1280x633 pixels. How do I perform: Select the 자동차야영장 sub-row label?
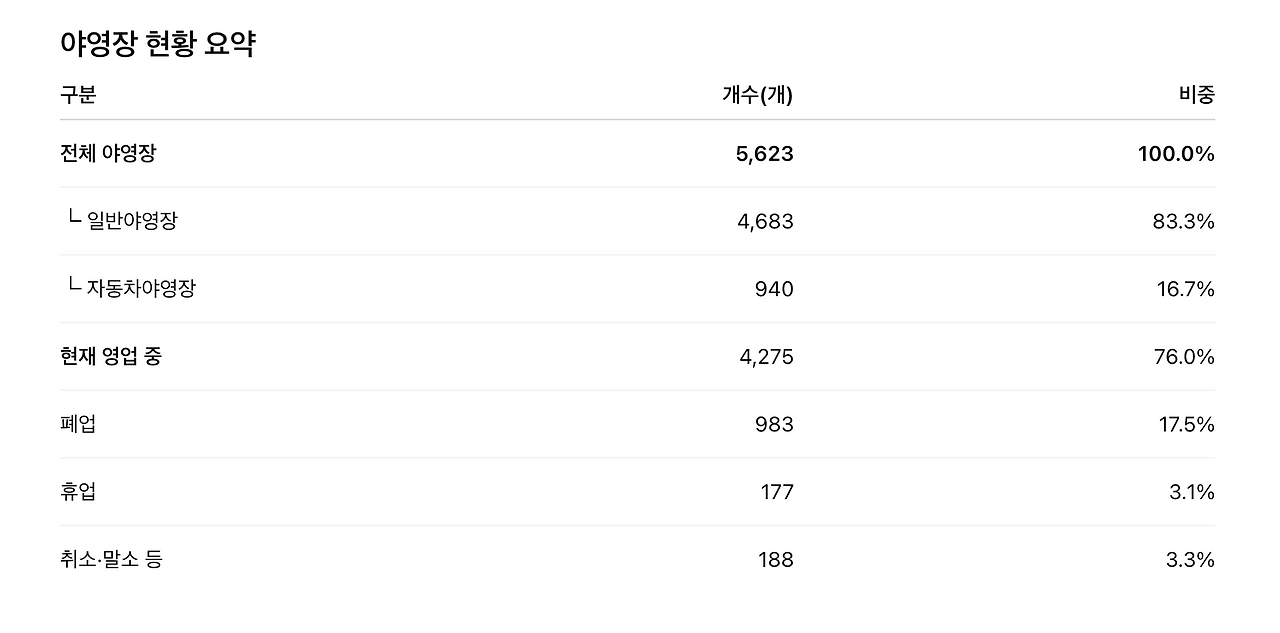tap(141, 289)
